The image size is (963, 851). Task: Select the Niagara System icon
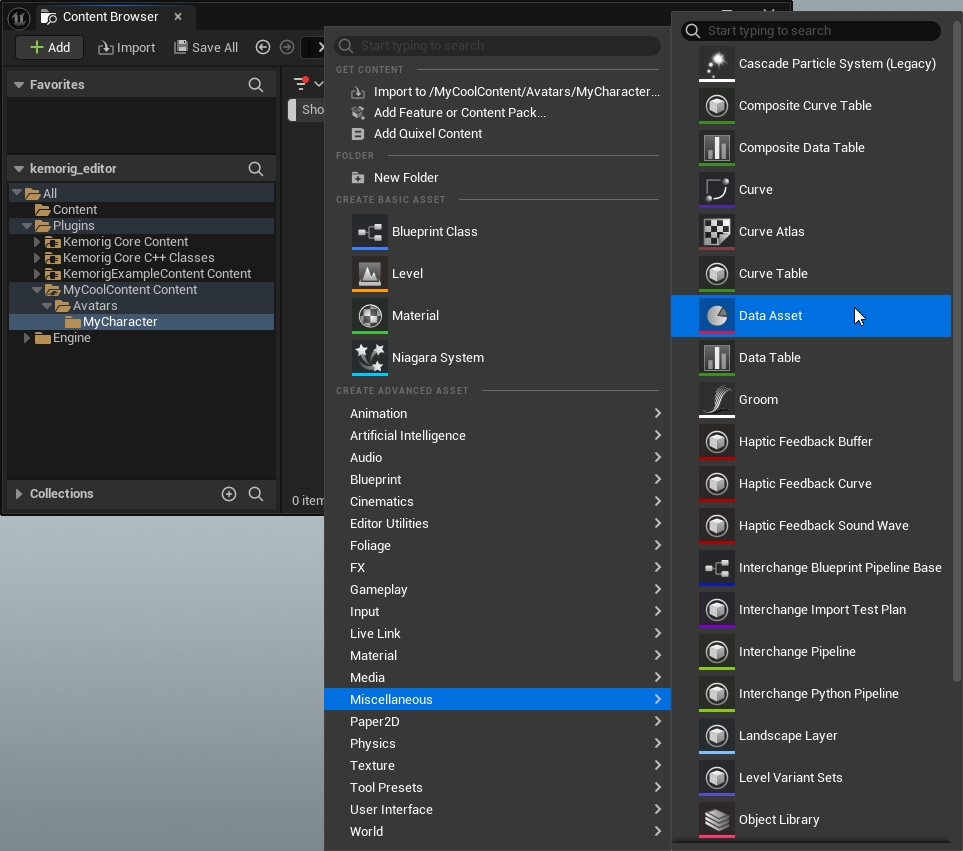(369, 358)
